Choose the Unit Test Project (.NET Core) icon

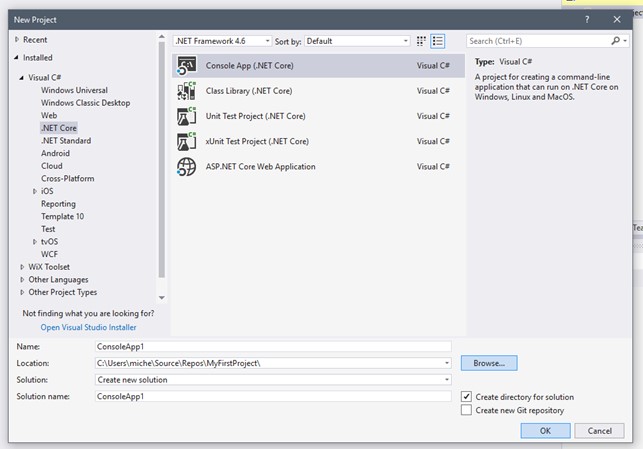click(187, 116)
